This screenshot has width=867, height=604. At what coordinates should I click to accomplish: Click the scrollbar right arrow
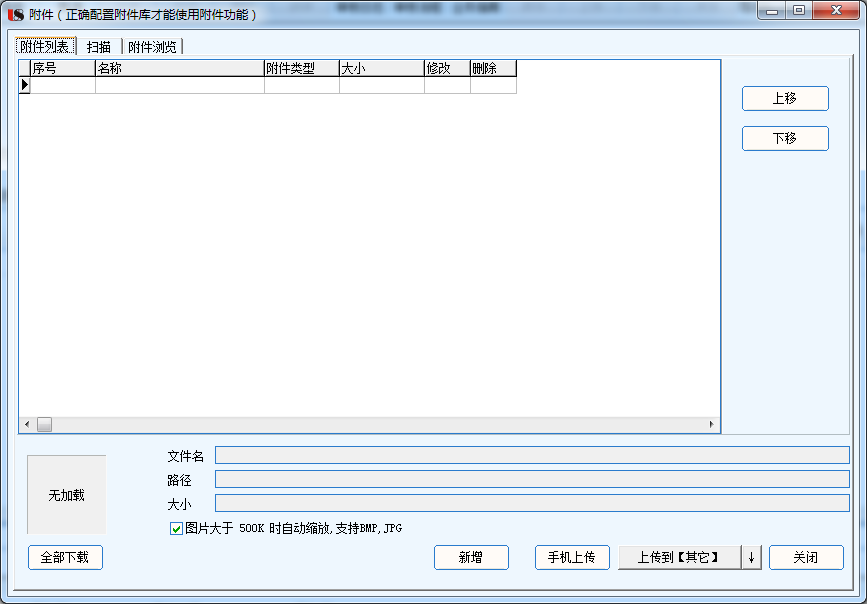click(712, 424)
